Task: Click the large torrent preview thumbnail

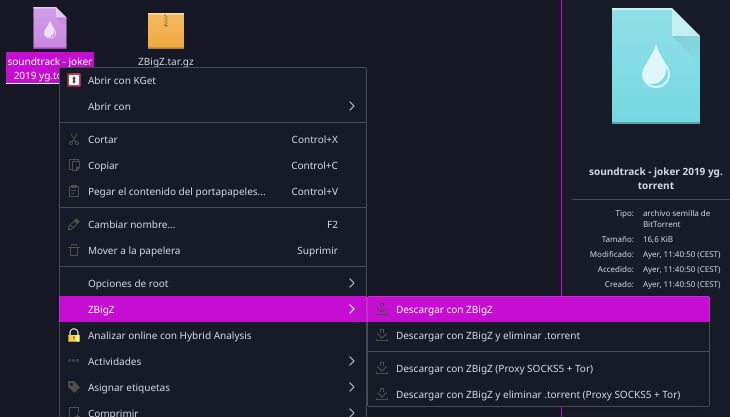Action: 656,66
